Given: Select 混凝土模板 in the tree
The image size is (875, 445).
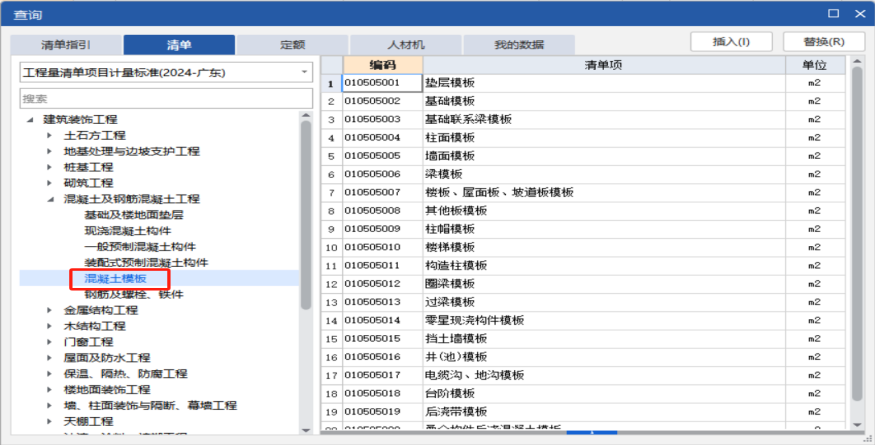Looking at the screenshot, I should [116, 278].
